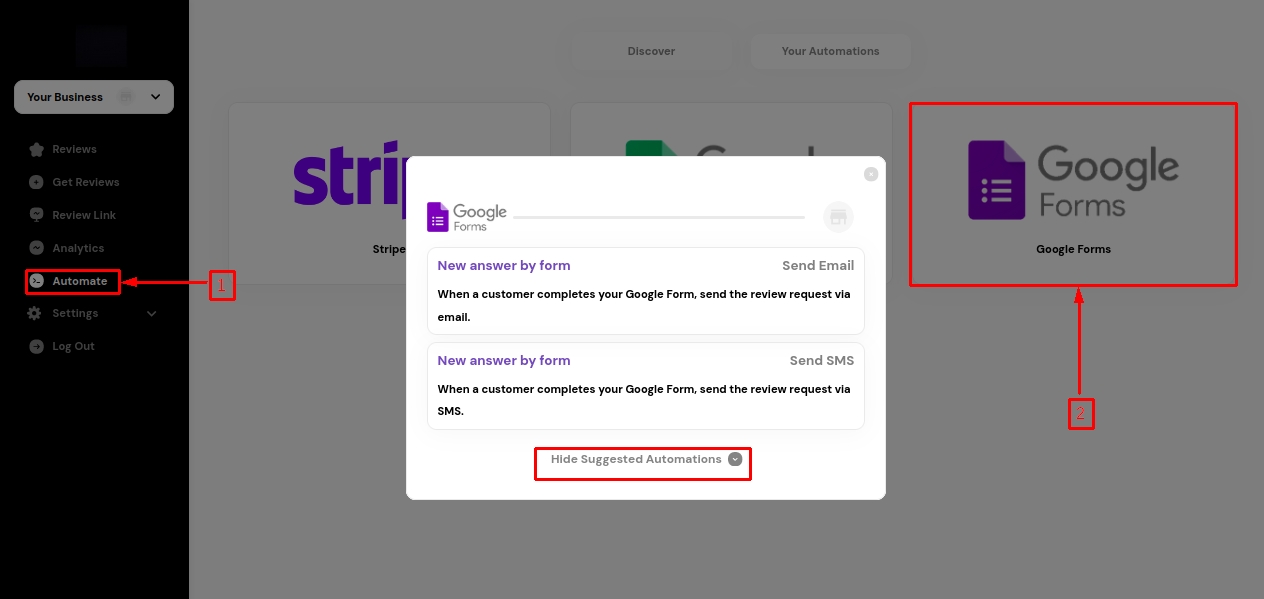Select the Automate terminal icon in sidebar
This screenshot has width=1264, height=599.
pos(36,281)
